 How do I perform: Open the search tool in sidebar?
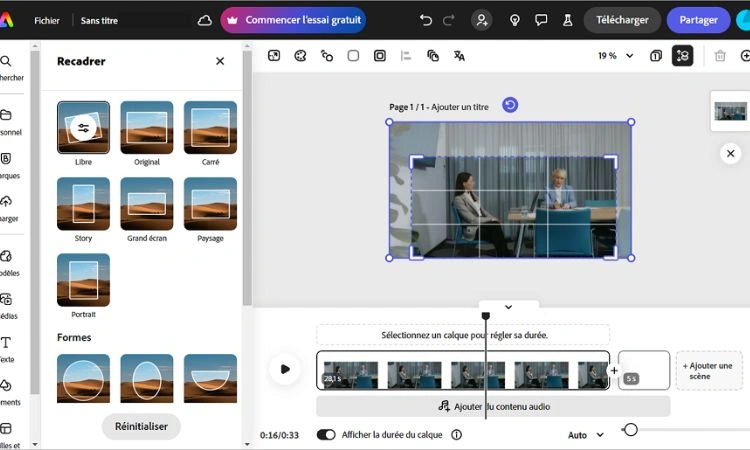(x=6, y=61)
